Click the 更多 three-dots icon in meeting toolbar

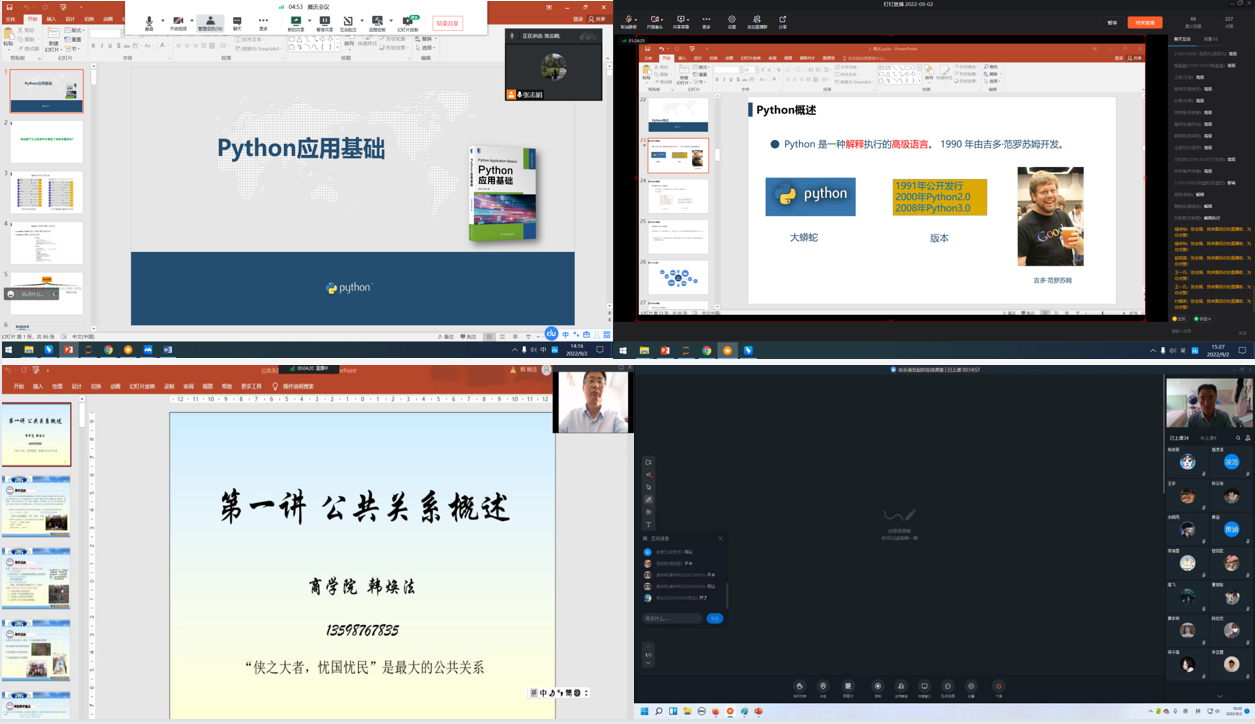[x=264, y=21]
